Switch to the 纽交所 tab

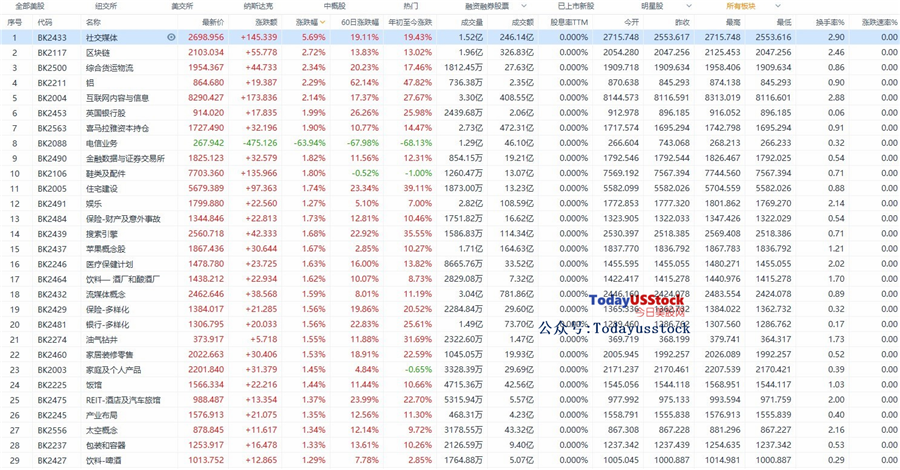click(106, 6)
